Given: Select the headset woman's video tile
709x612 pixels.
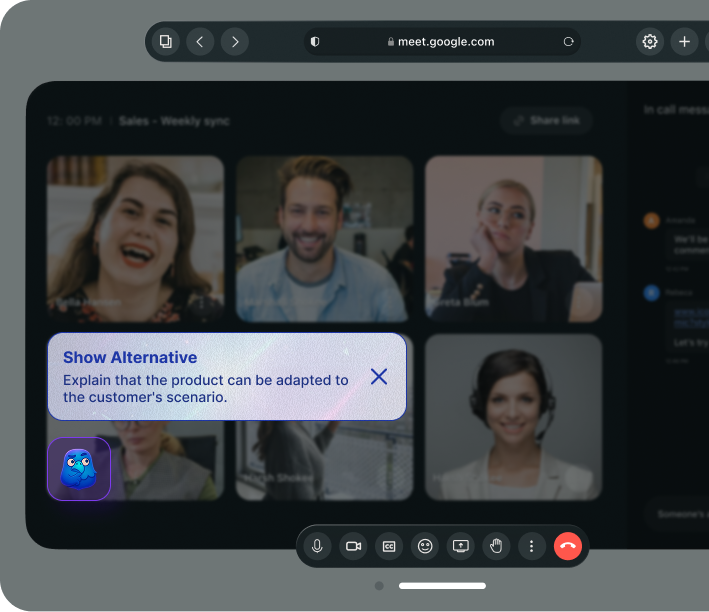Looking at the screenshot, I should [514, 417].
